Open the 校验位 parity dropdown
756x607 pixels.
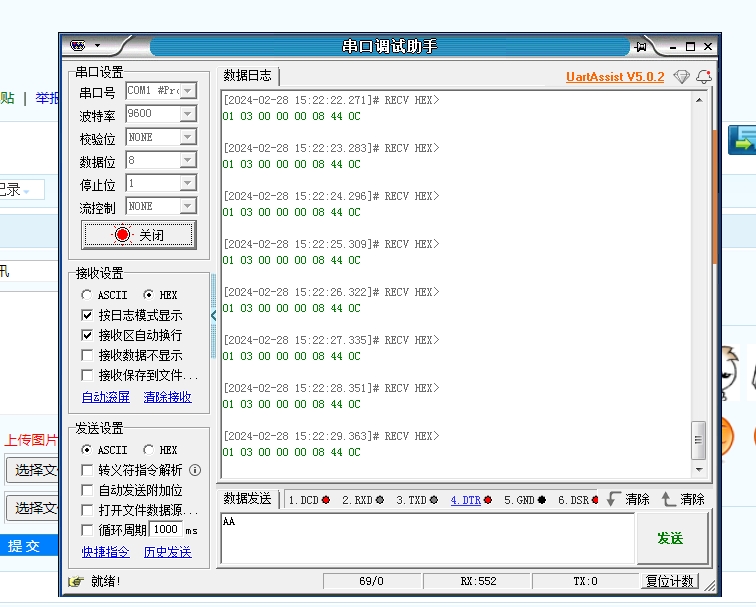click(187, 137)
